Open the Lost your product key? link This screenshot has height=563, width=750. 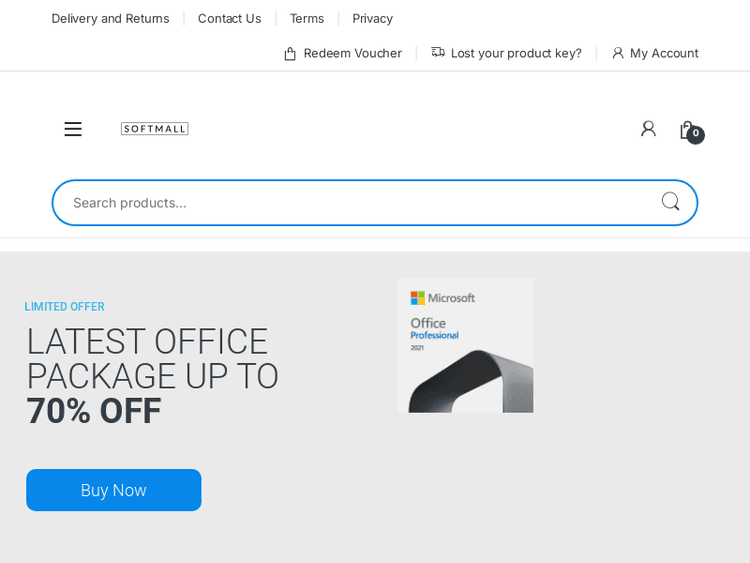point(516,53)
